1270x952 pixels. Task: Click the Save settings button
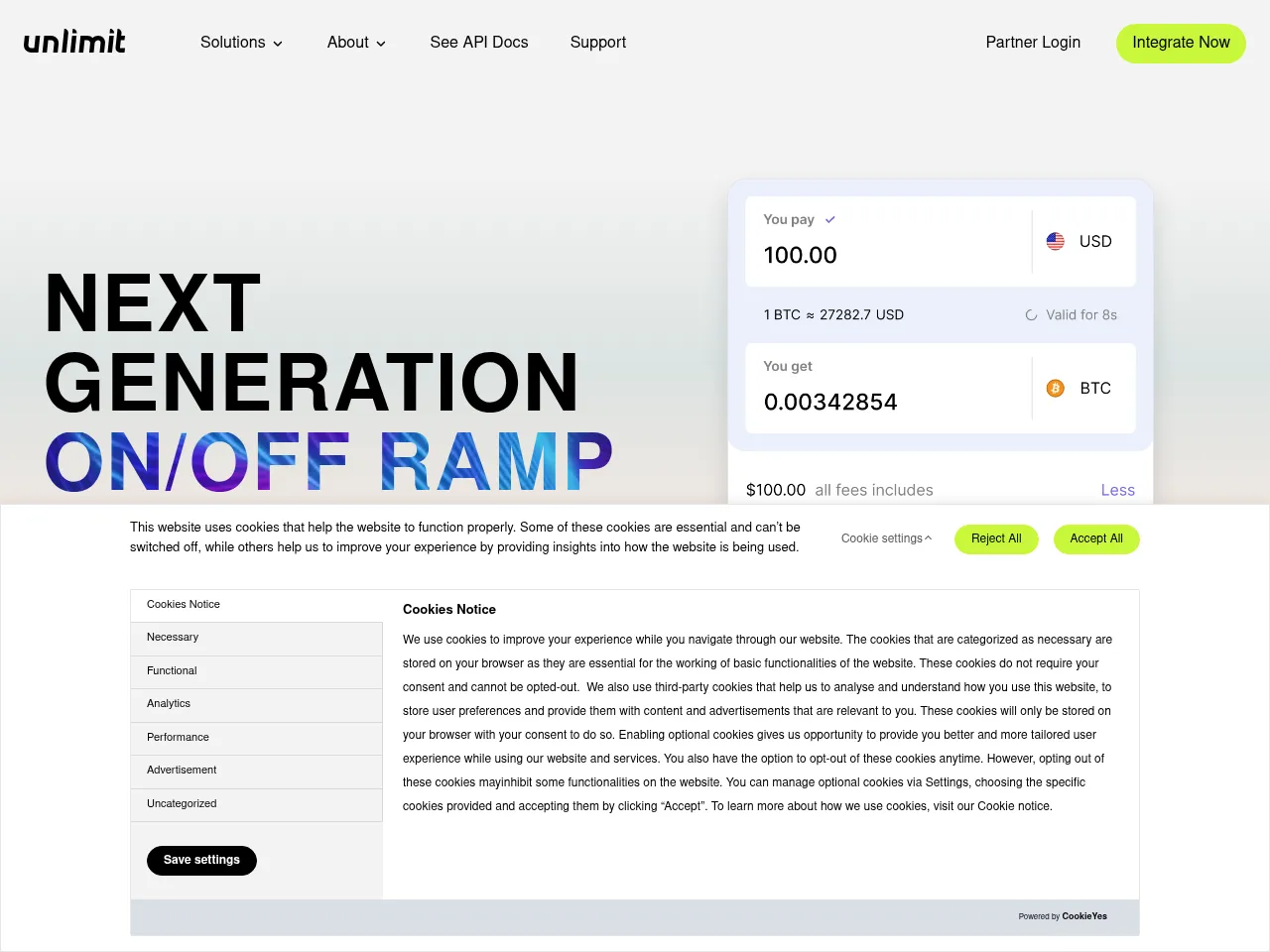point(201,860)
